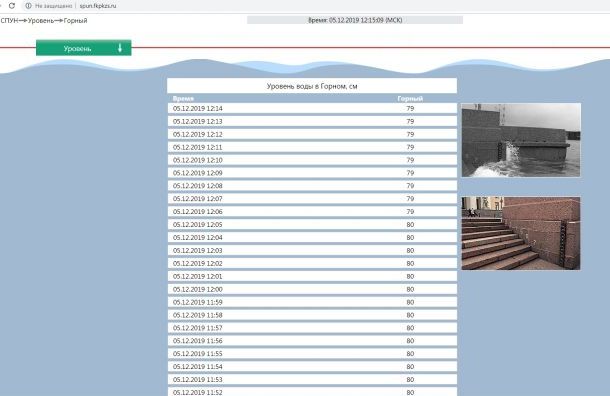610x396 pixels.
Task: Select row 05.12.2019 12:06
Action: (x=312, y=212)
